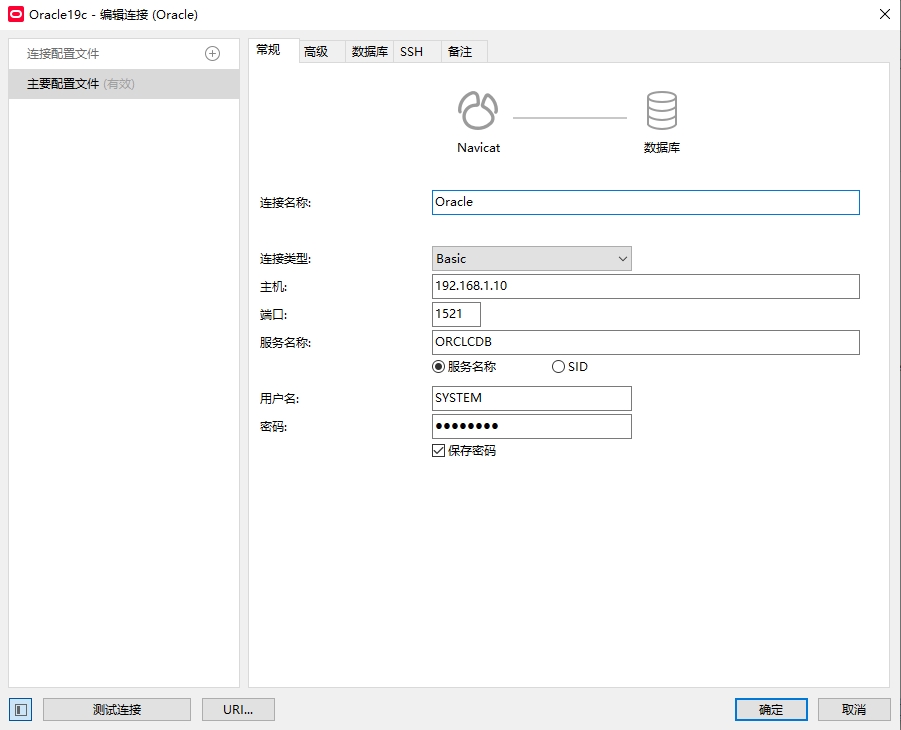
Task: Select 主要配置文件 in the profile list
Action: pyautogui.click(x=124, y=84)
